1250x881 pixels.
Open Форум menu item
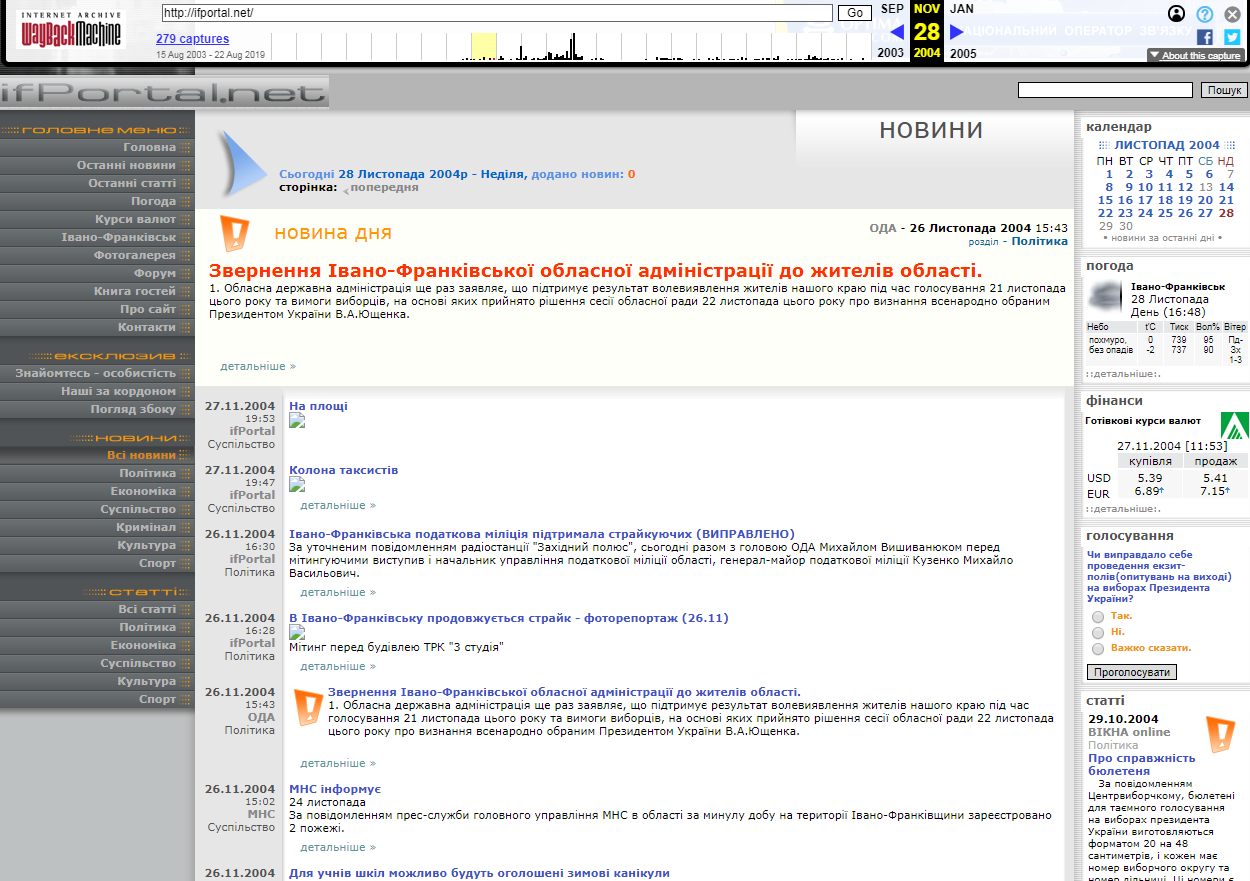click(x=155, y=273)
